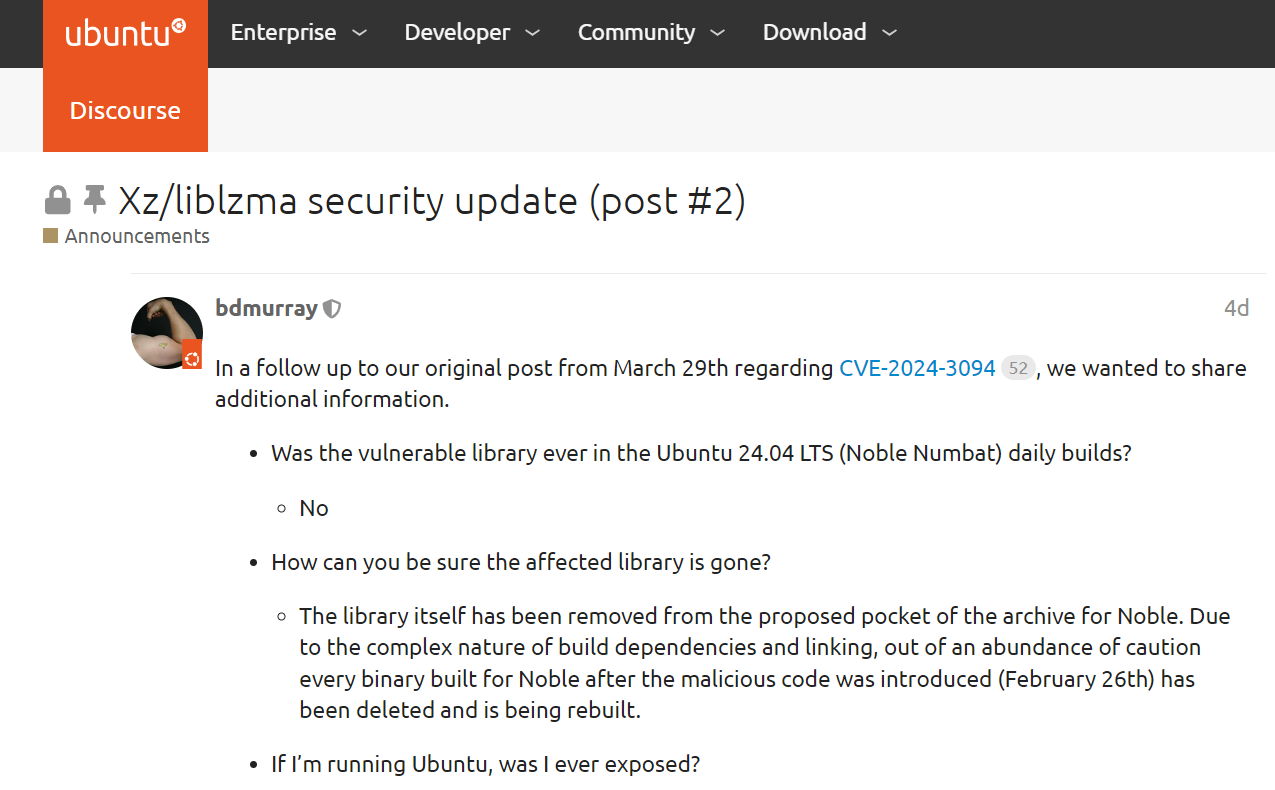The width and height of the screenshot is (1275, 790).
Task: Switch to the Discourse tab
Action: (125, 110)
